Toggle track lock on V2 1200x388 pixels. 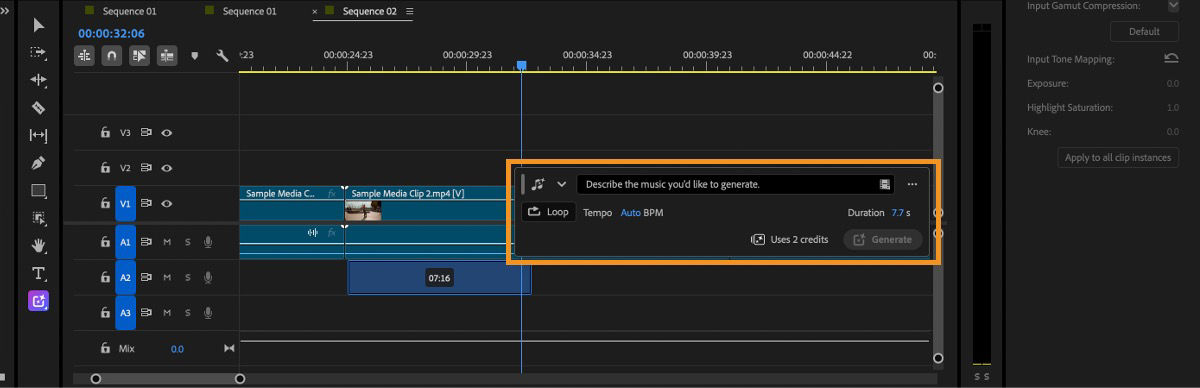point(104,168)
